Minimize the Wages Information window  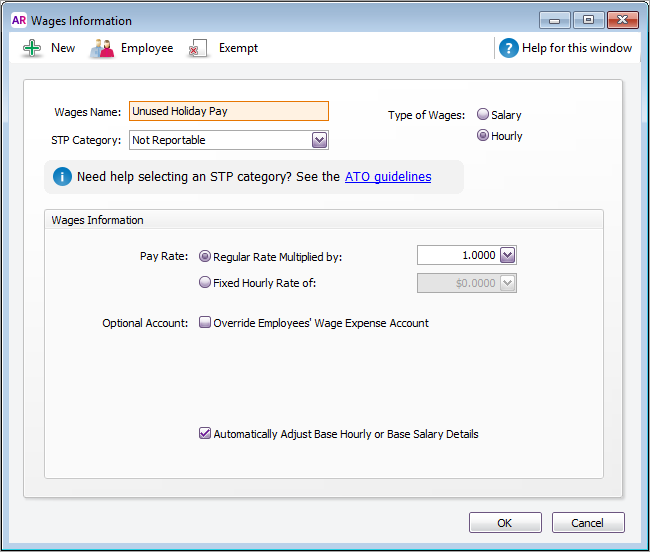[555, 20]
